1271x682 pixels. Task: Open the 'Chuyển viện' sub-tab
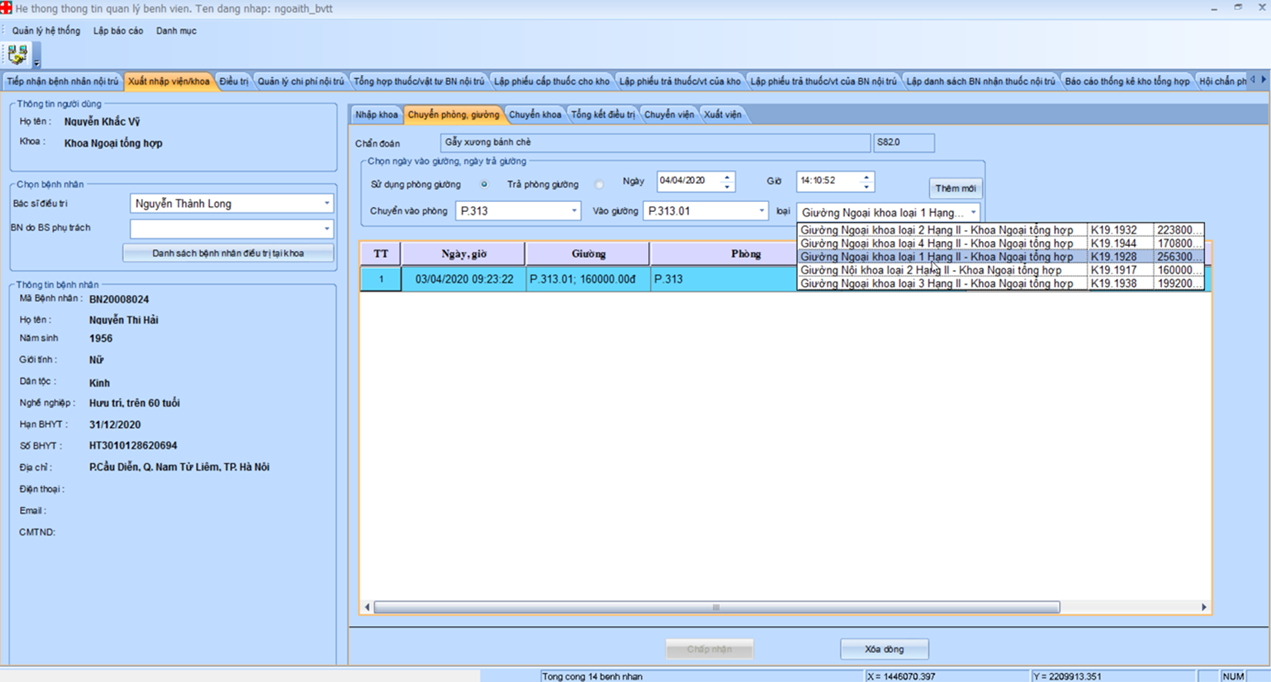pos(669,115)
